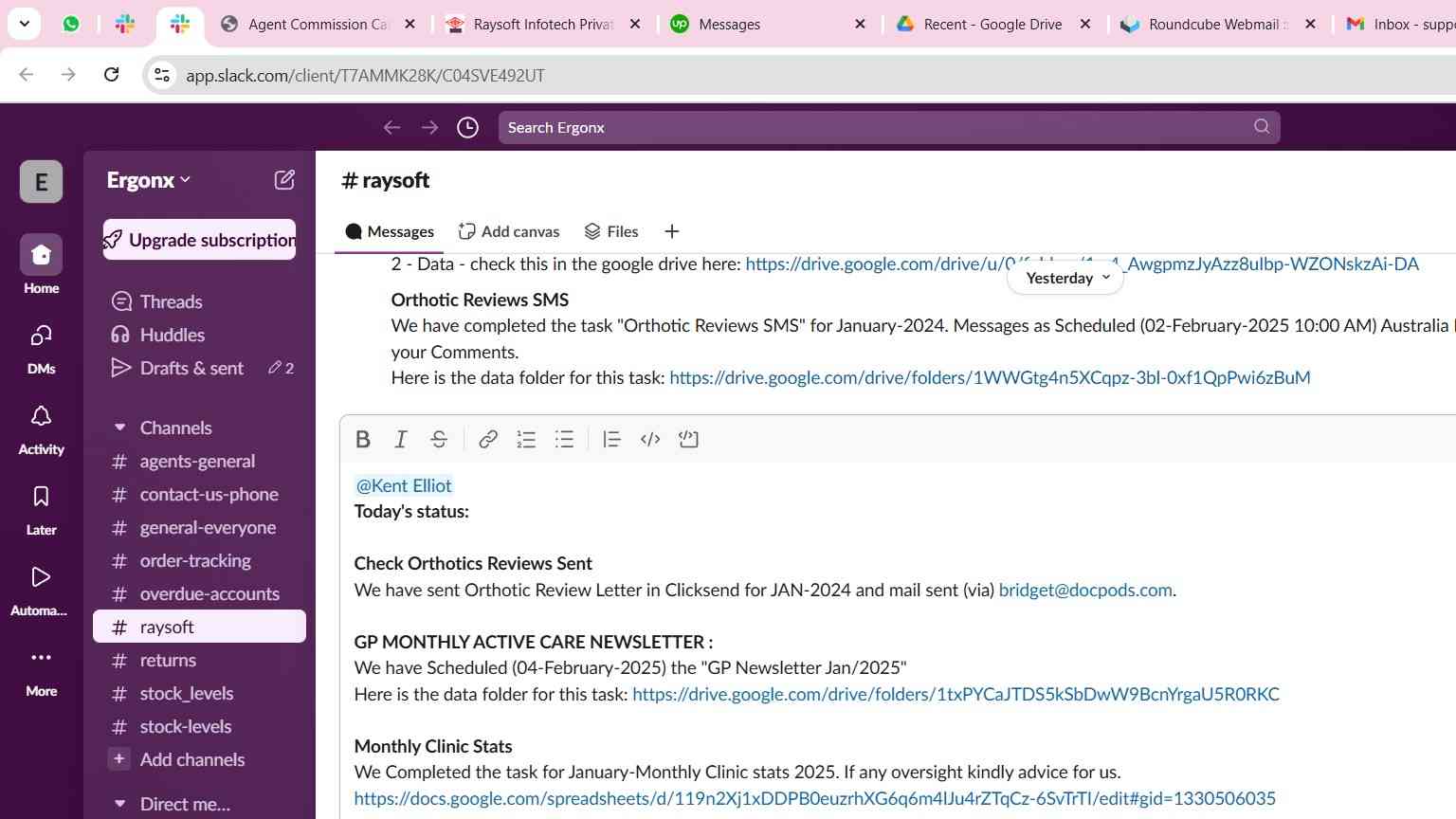Click the Search Ergonx field
The width and height of the screenshot is (1456, 819).
coord(889,127)
